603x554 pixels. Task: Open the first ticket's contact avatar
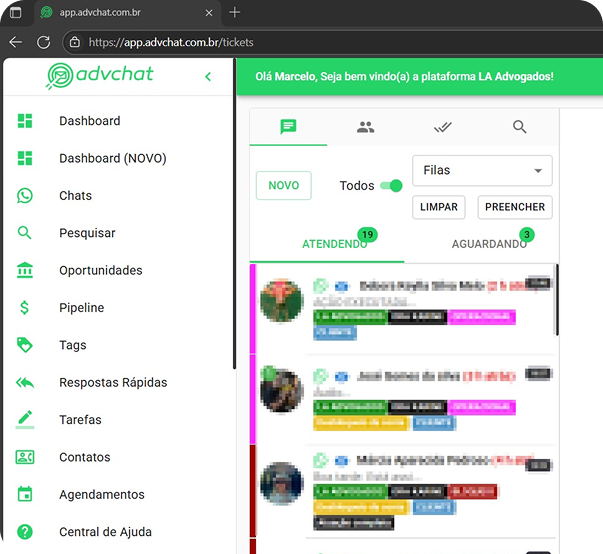[x=281, y=300]
